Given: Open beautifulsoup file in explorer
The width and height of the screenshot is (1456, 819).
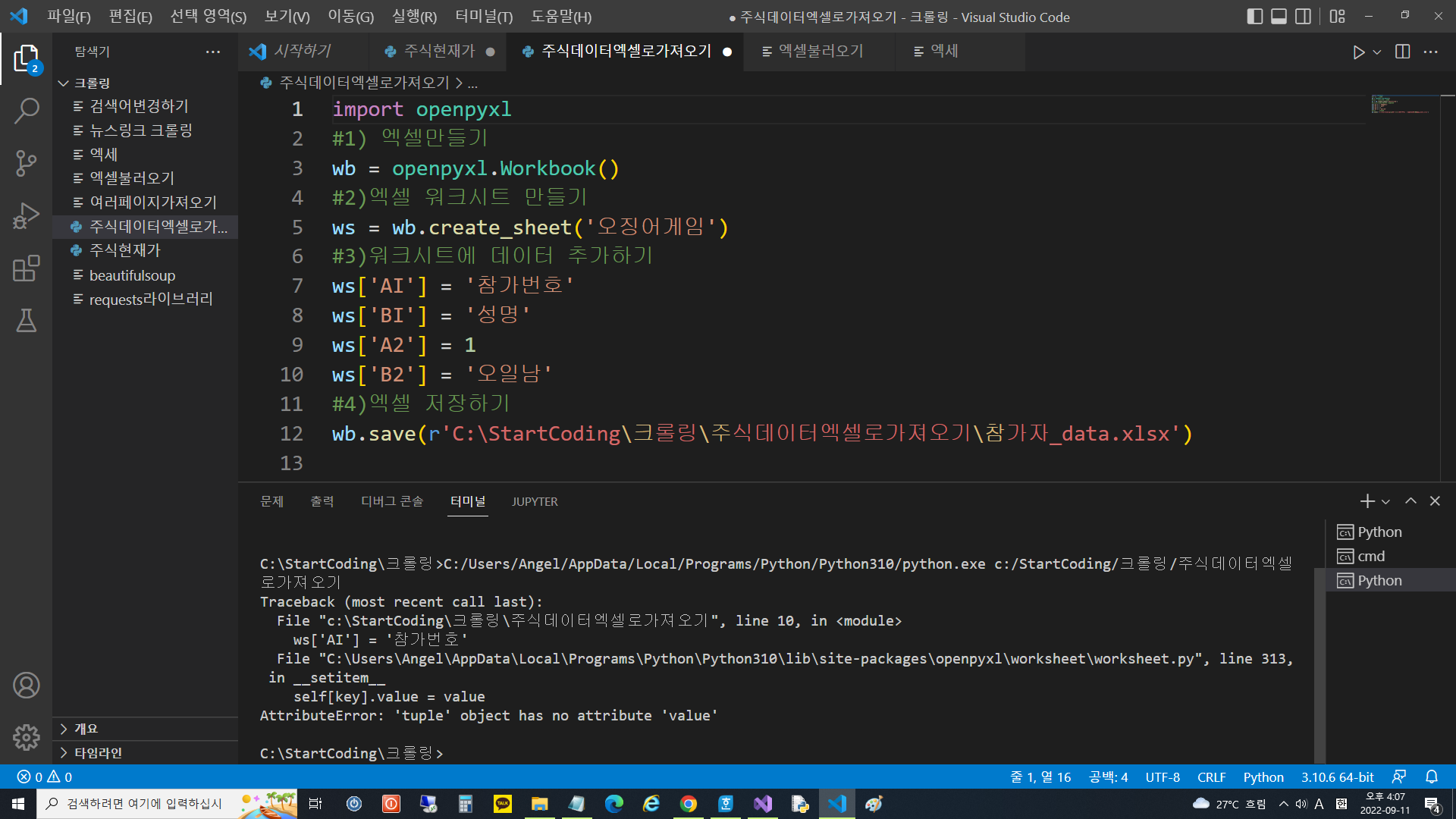Looking at the screenshot, I should click(145, 275).
